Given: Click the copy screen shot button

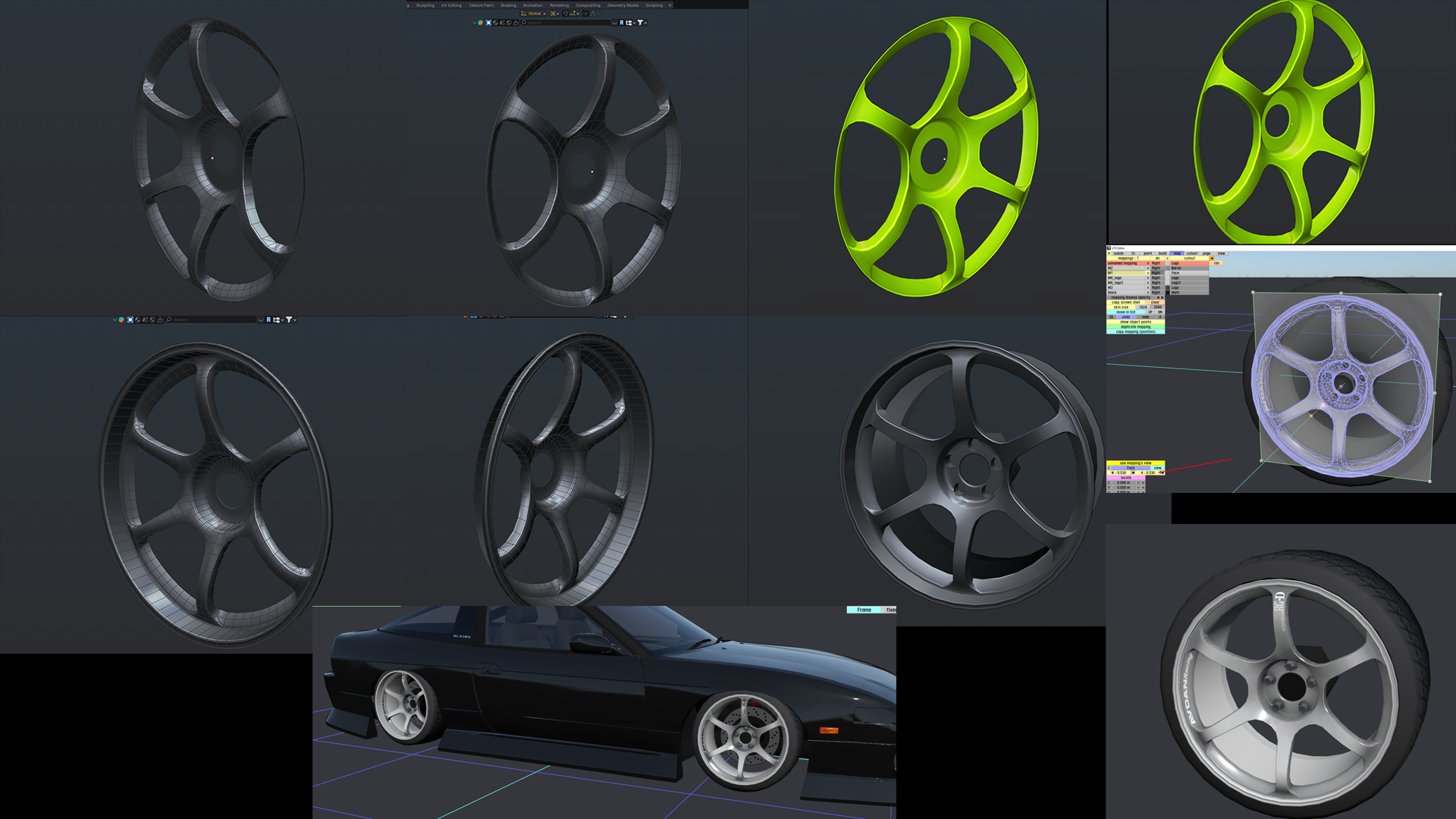Looking at the screenshot, I should [1125, 302].
